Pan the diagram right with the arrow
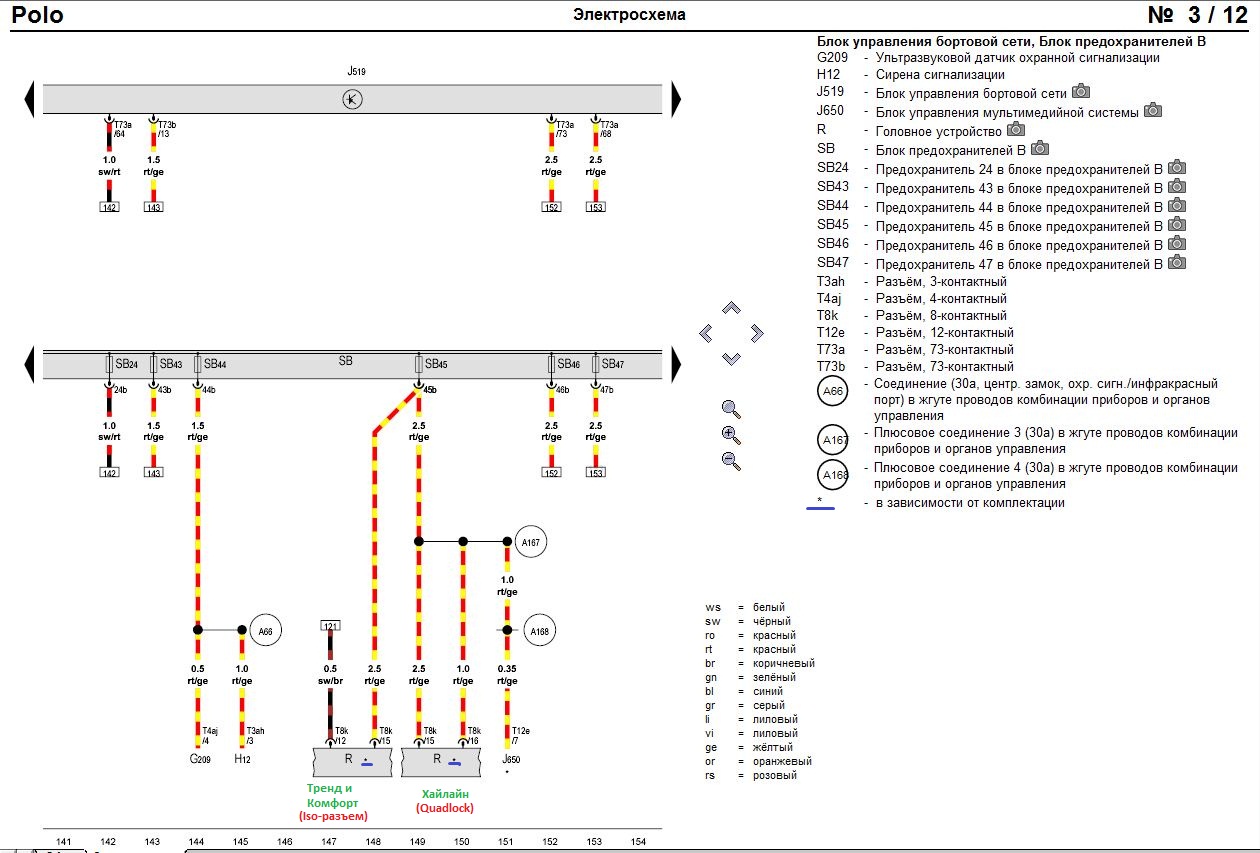The image size is (1260, 853). coord(756,333)
